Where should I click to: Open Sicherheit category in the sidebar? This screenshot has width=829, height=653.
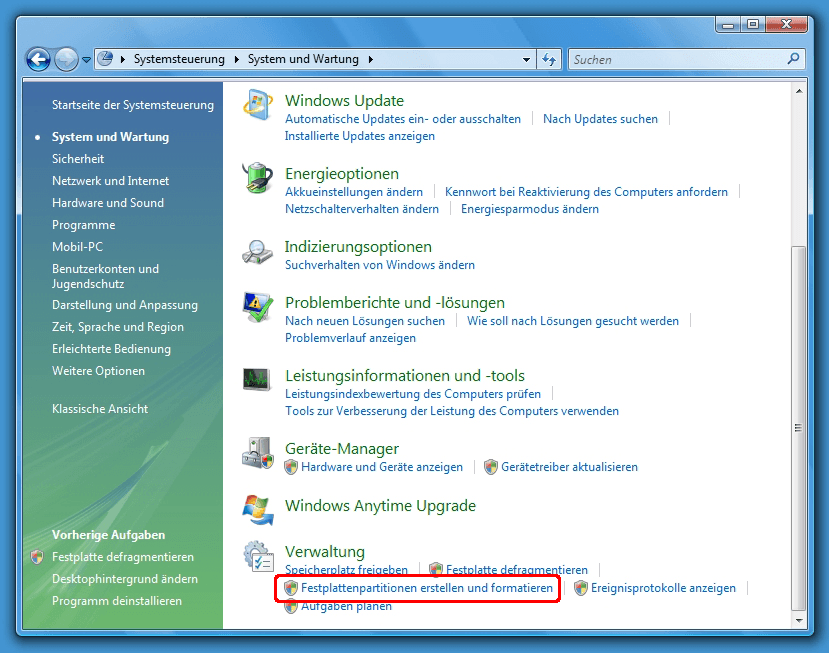coord(78,159)
